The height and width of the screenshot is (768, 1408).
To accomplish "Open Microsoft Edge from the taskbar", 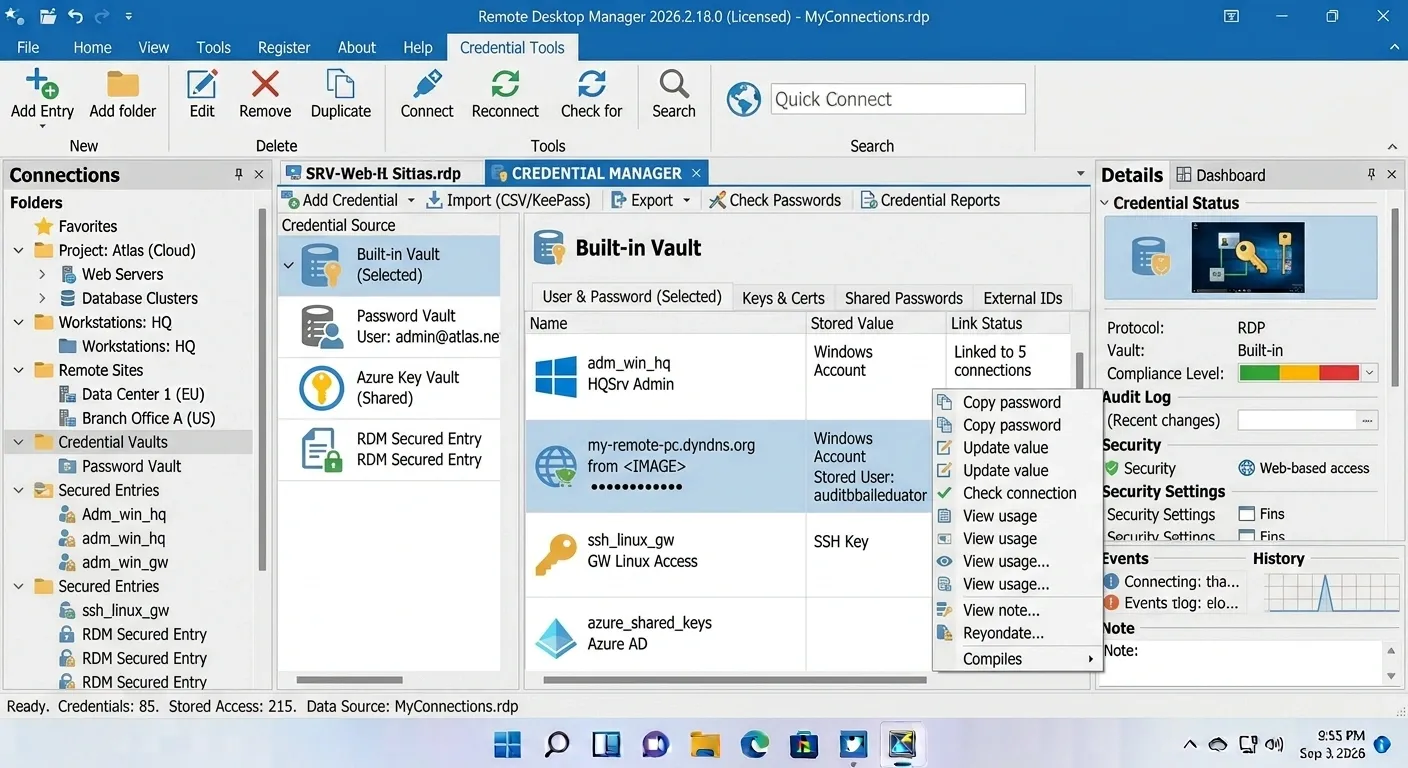I will pos(754,744).
